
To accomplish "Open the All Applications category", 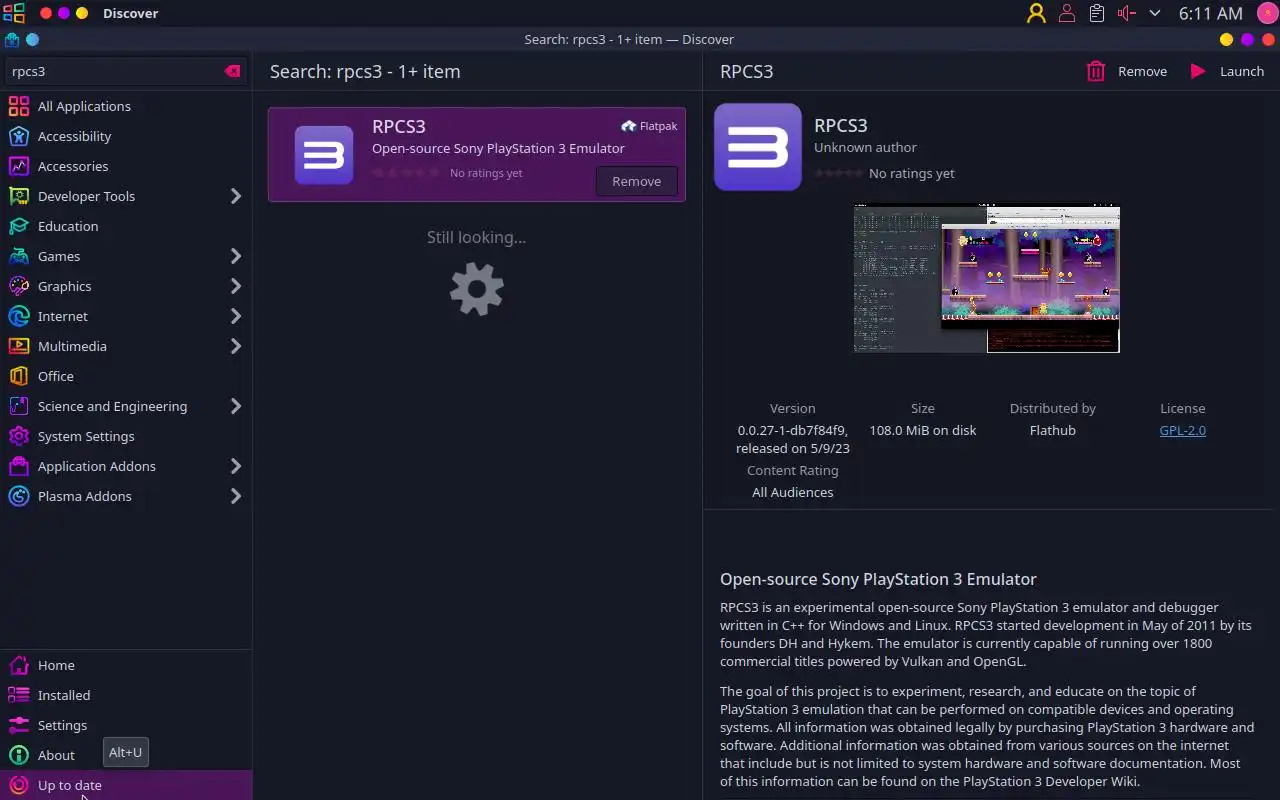I will (126, 106).
